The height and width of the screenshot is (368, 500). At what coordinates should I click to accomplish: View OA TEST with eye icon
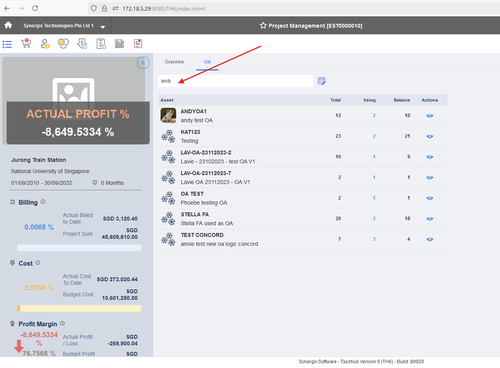pyautogui.click(x=430, y=198)
